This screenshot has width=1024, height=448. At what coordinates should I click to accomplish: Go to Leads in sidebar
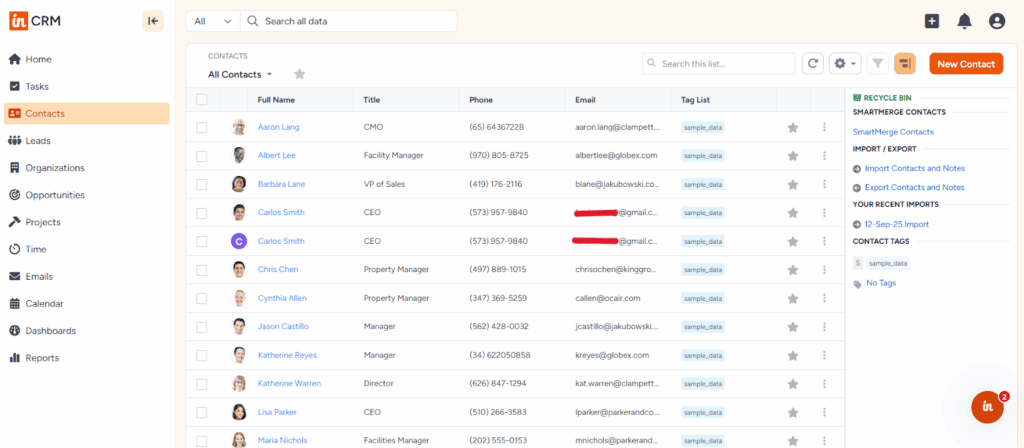(x=38, y=141)
